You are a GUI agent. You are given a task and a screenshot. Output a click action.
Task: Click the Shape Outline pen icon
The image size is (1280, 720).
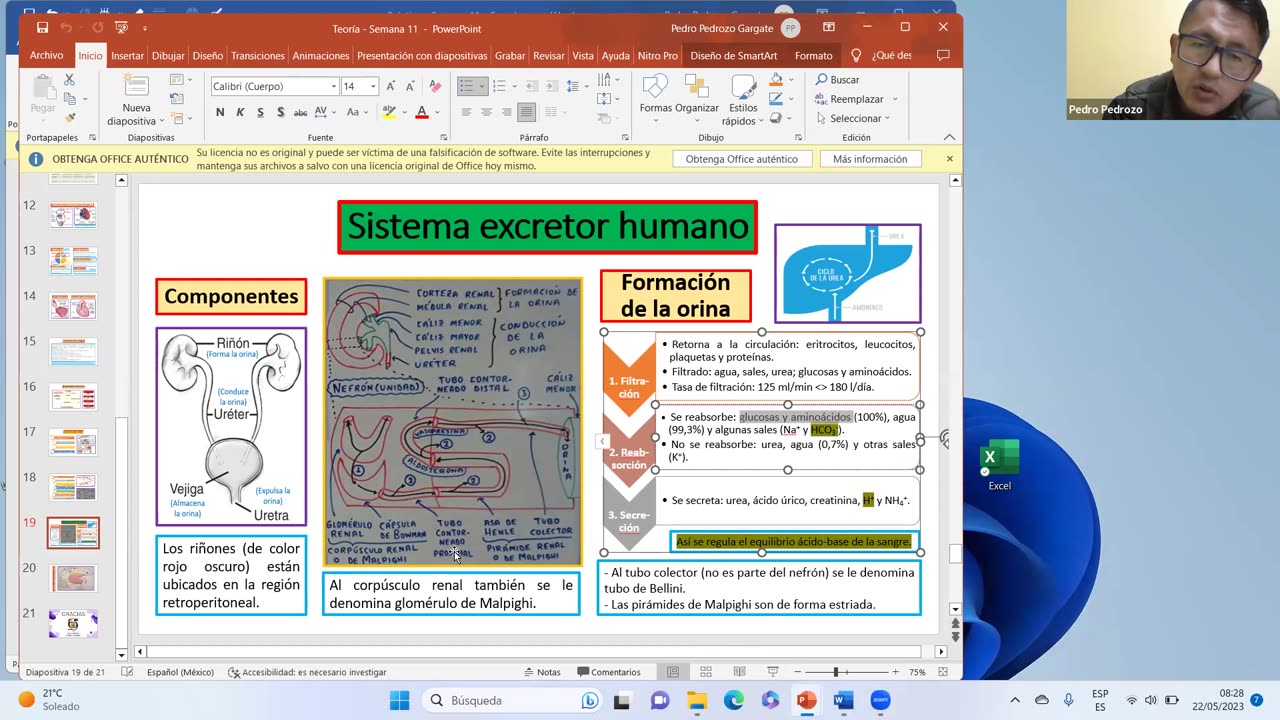pos(775,100)
